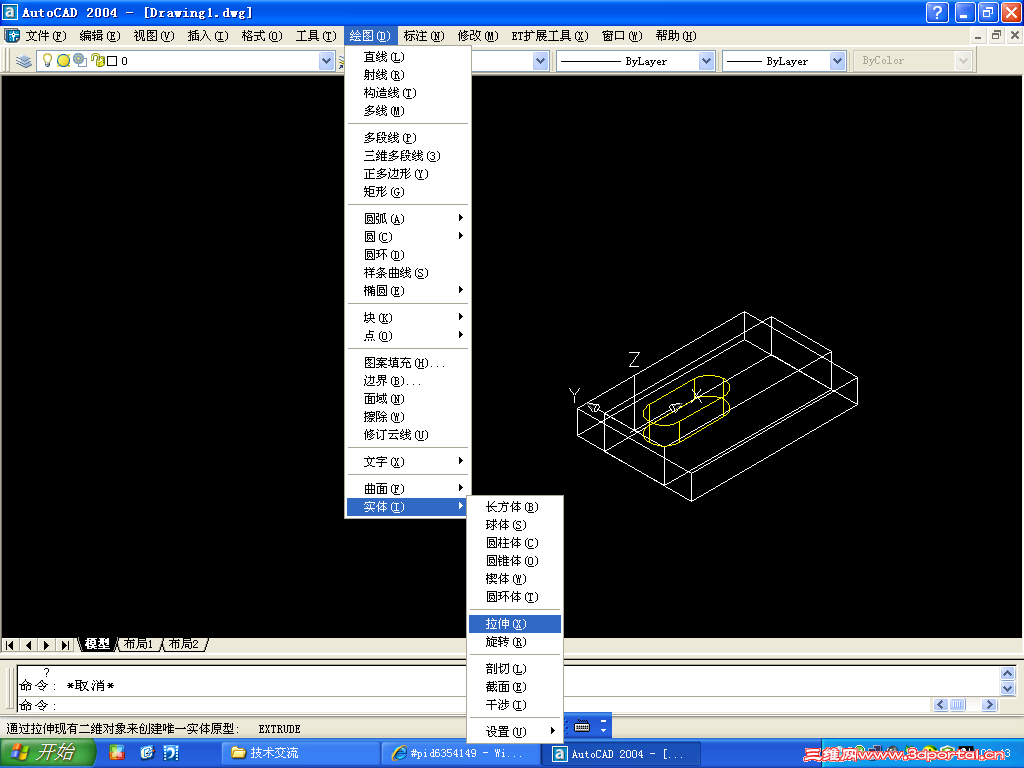This screenshot has height=768, width=1024.
Task: Select 圆柱体(C) in solids submenu
Action: coord(515,543)
